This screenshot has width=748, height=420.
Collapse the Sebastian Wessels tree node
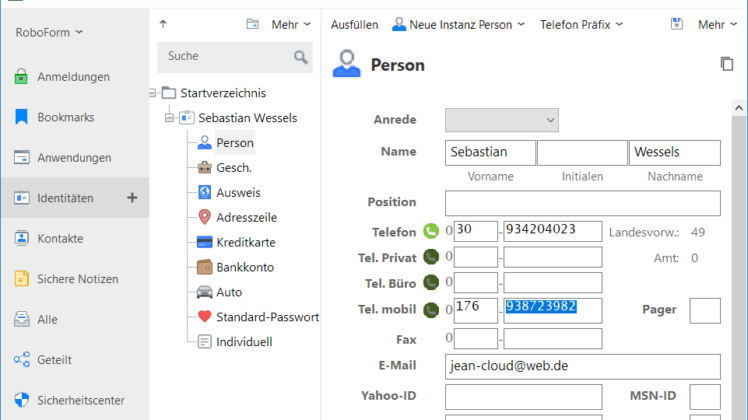pyautogui.click(x=169, y=117)
